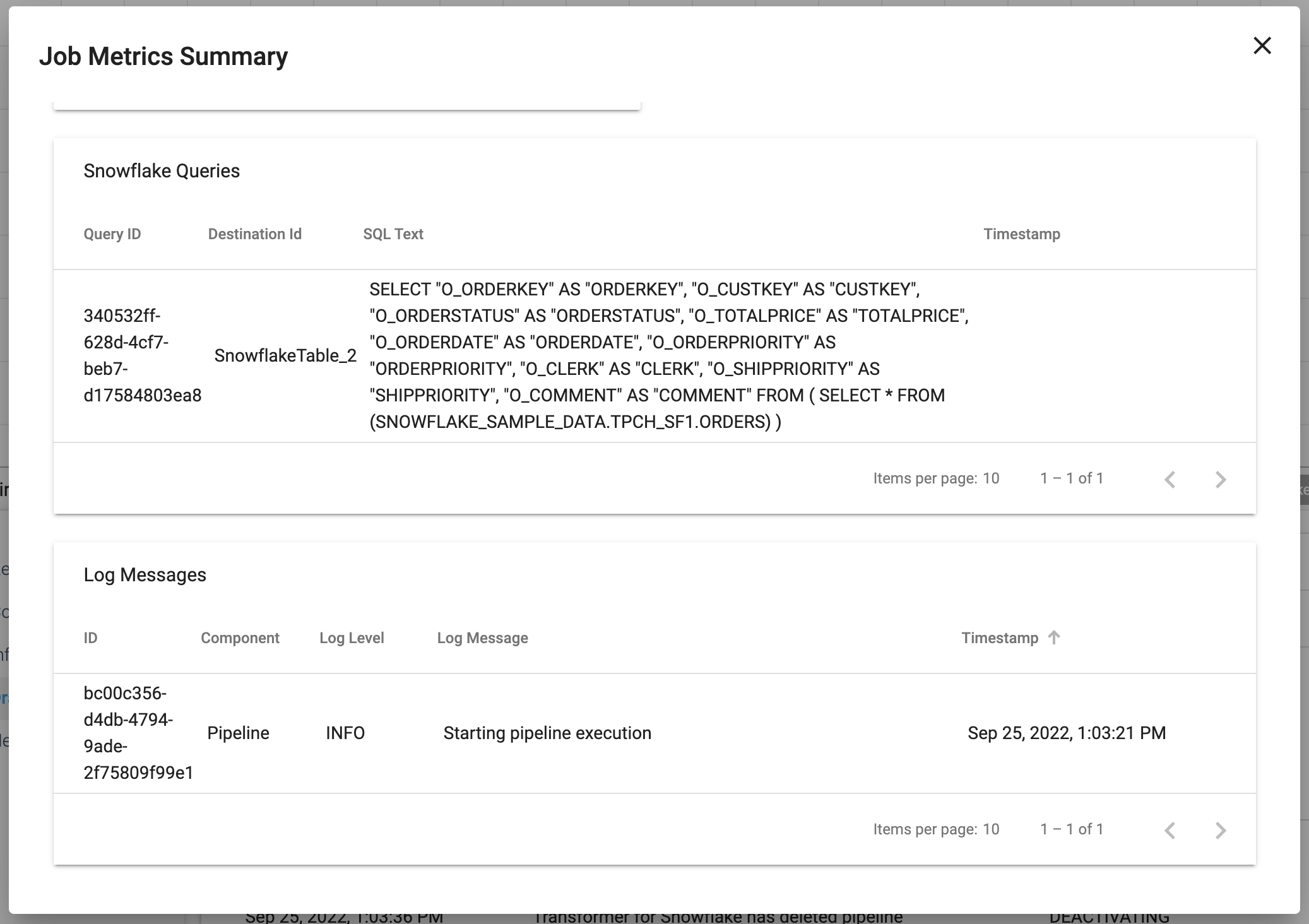
Task: Click the ascending sort arrow on Timestamp
Action: [x=1053, y=637]
